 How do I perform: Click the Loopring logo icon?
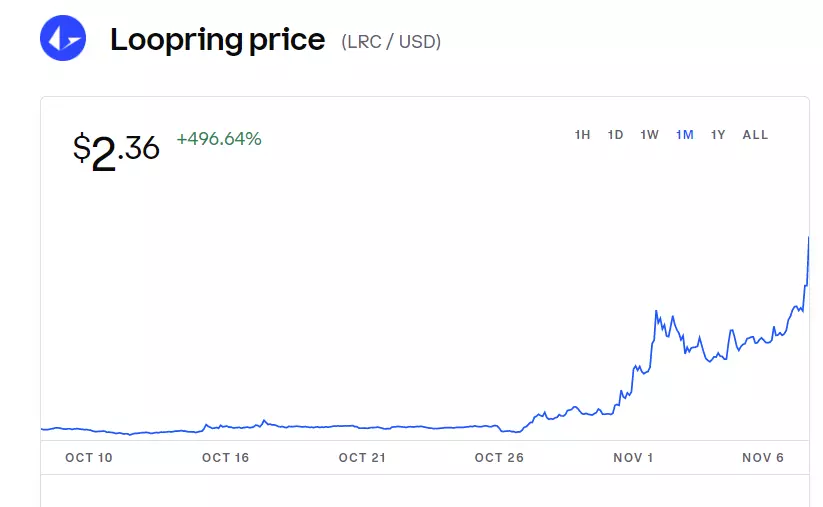(63, 39)
